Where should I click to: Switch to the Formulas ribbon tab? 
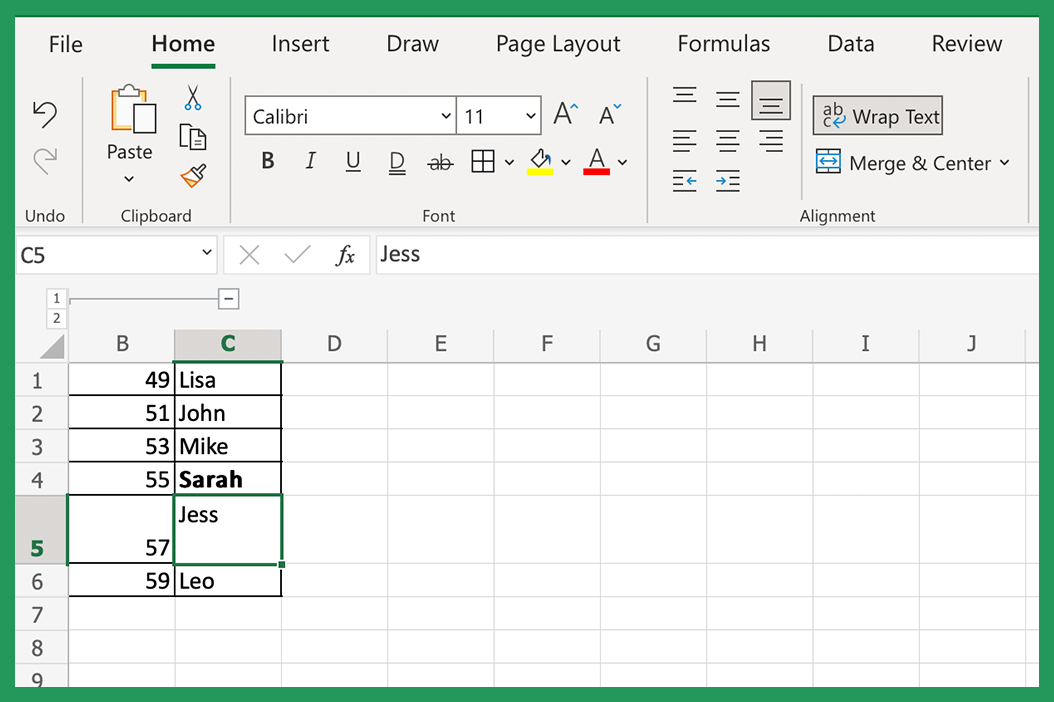(x=723, y=43)
